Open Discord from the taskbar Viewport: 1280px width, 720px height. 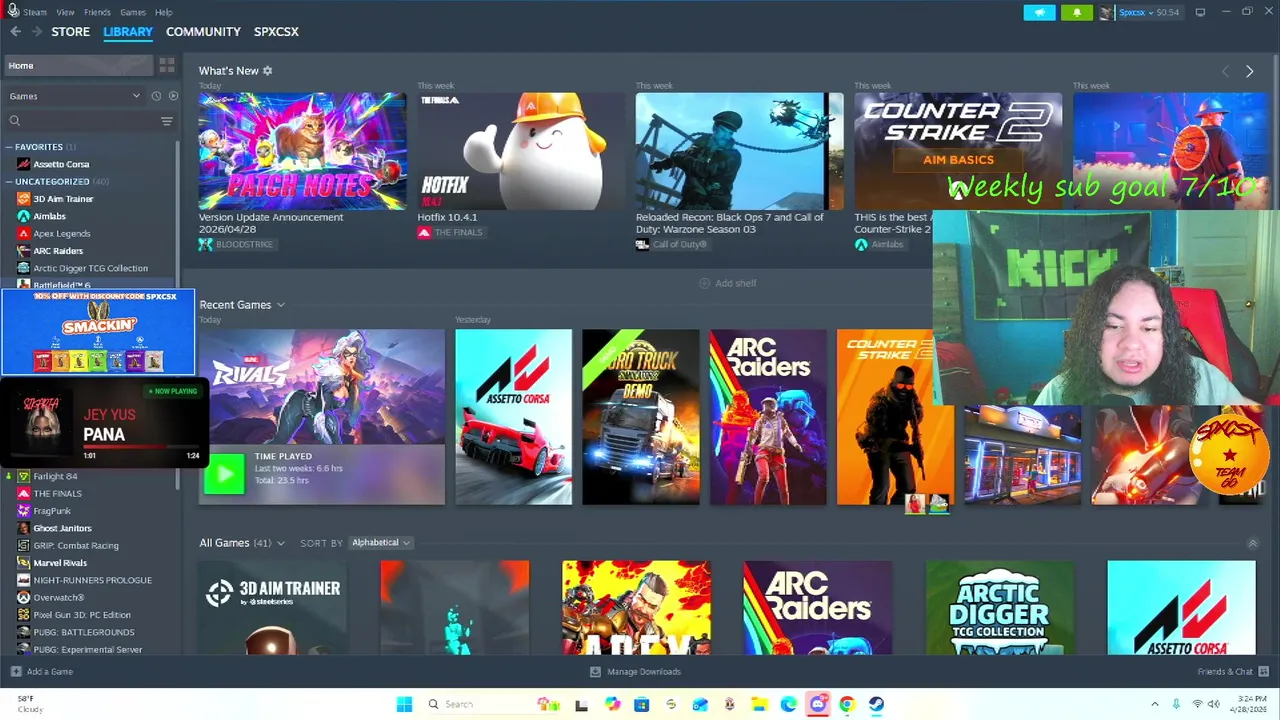[x=818, y=704]
